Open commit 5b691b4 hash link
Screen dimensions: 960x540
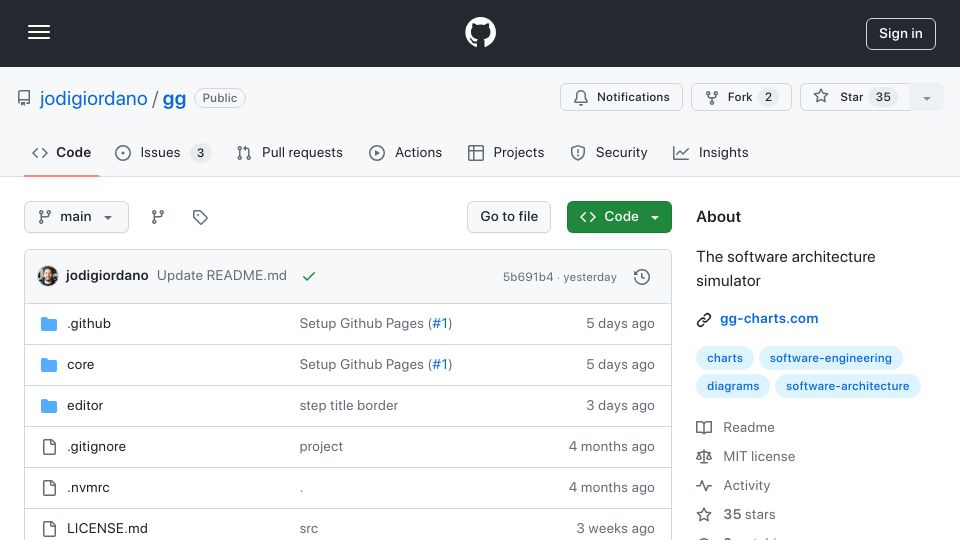point(528,277)
